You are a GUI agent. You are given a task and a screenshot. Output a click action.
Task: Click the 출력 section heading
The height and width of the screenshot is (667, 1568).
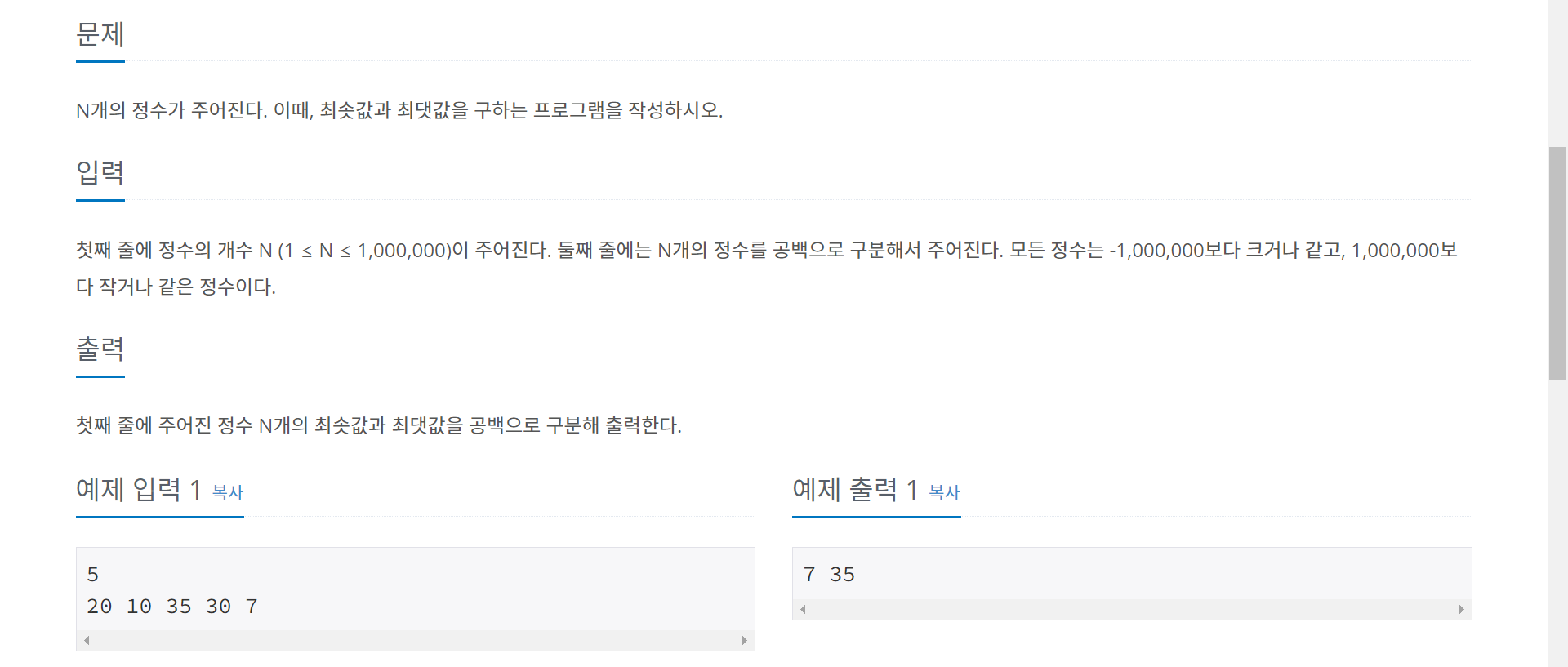click(x=100, y=349)
